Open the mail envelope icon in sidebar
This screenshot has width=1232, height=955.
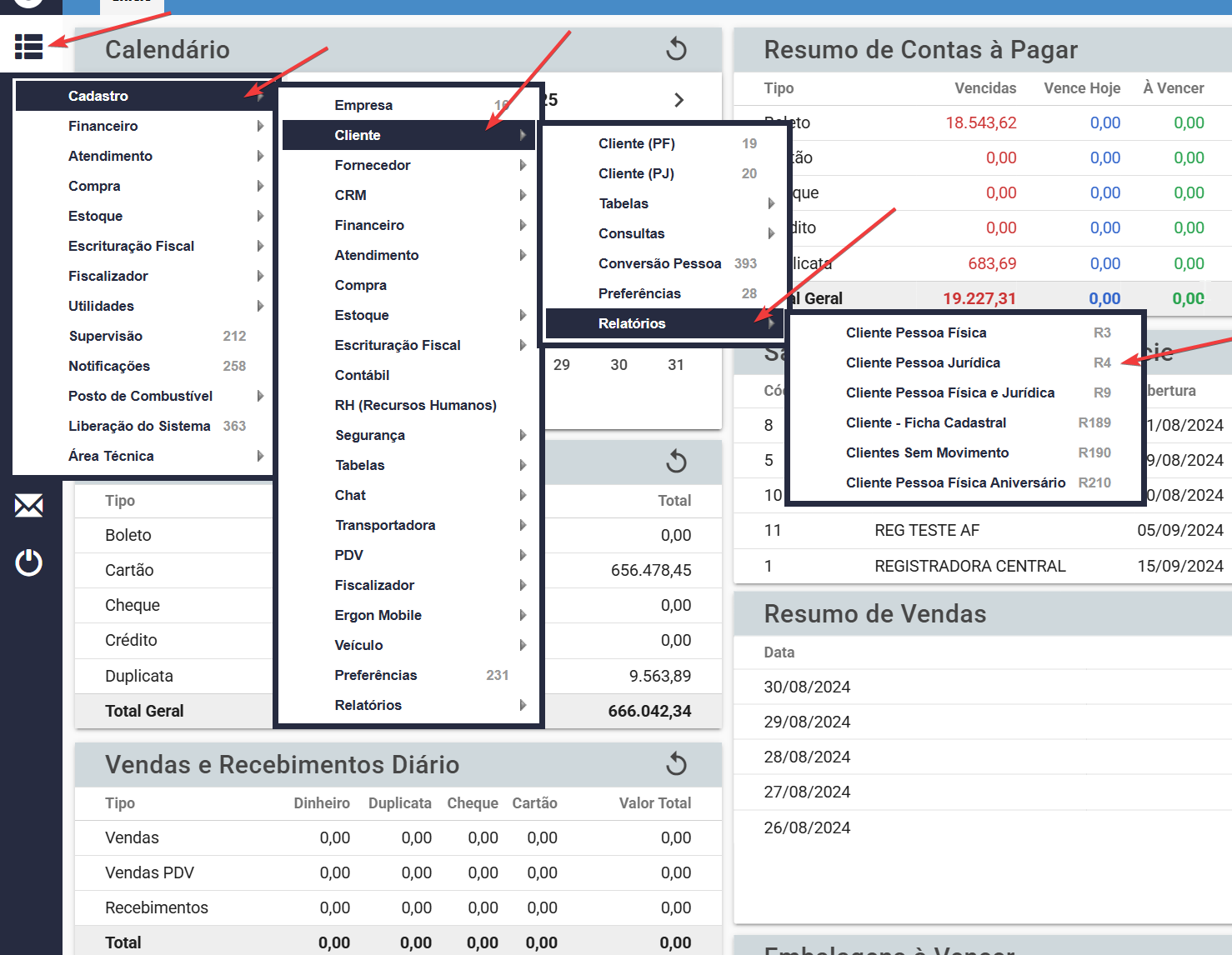click(29, 505)
